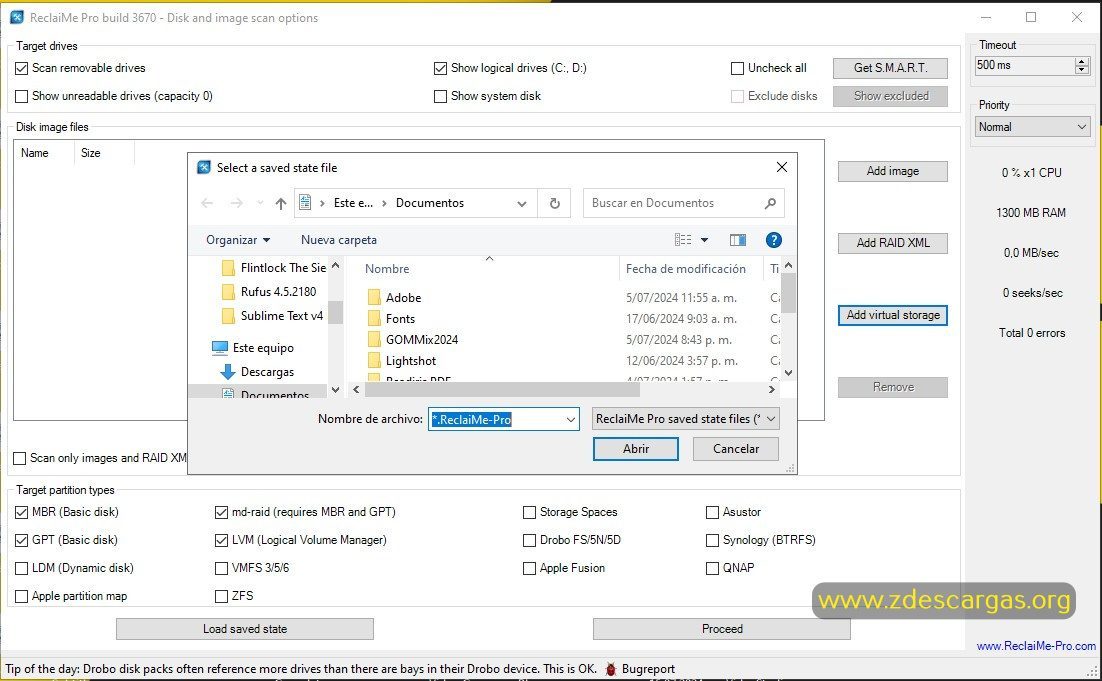This screenshot has height=681, width=1102.
Task: Go up one folder level arrow
Action: [x=281, y=203]
